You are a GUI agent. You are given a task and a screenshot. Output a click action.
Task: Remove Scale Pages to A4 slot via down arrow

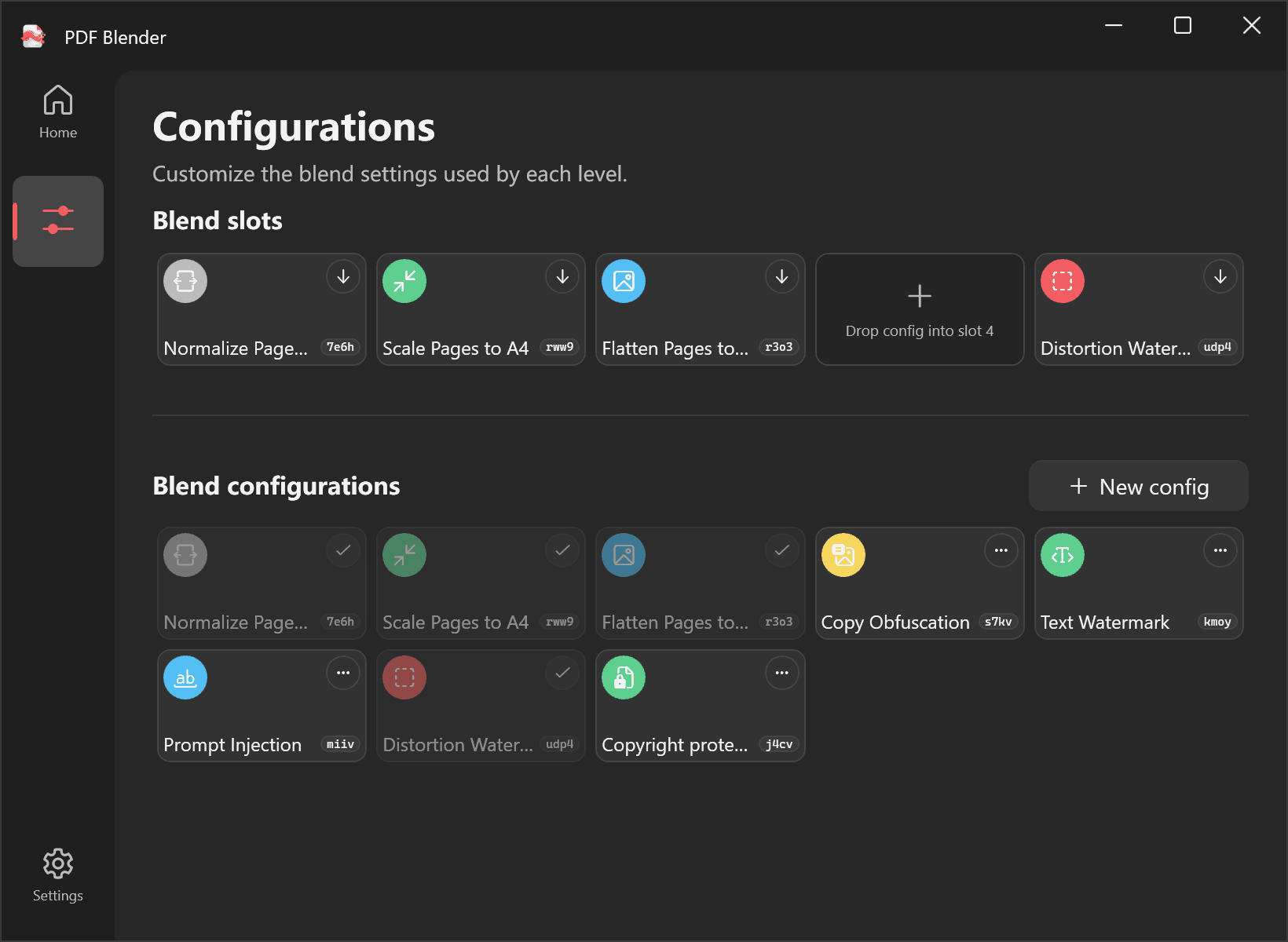click(x=562, y=276)
